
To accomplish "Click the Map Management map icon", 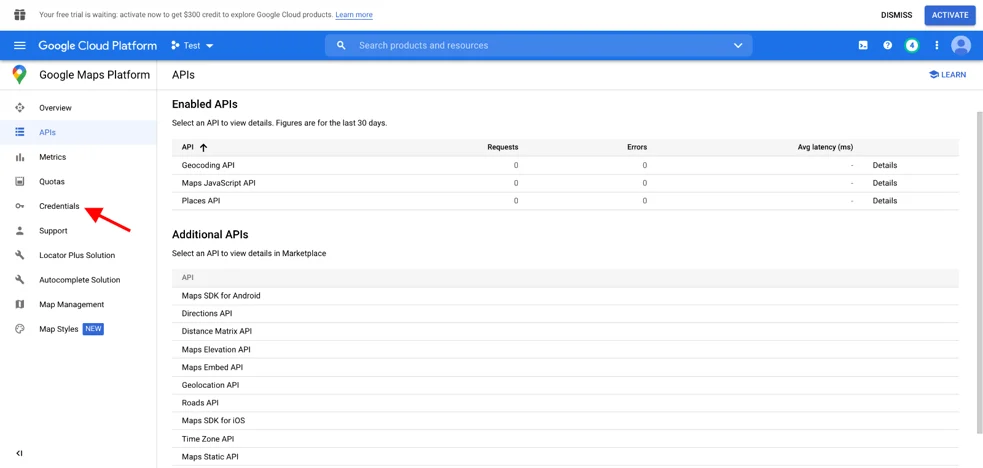I will 19,304.
